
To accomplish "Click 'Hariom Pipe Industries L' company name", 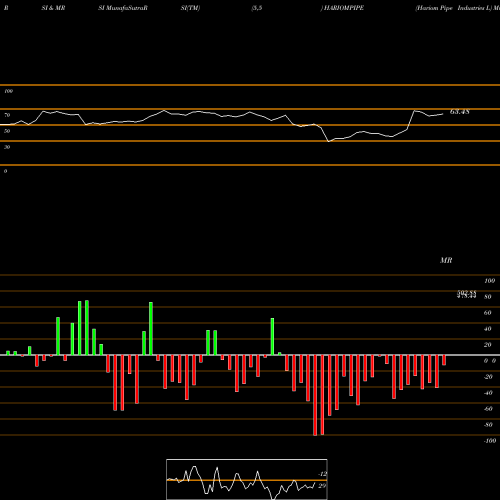I will [x=453, y=8].
